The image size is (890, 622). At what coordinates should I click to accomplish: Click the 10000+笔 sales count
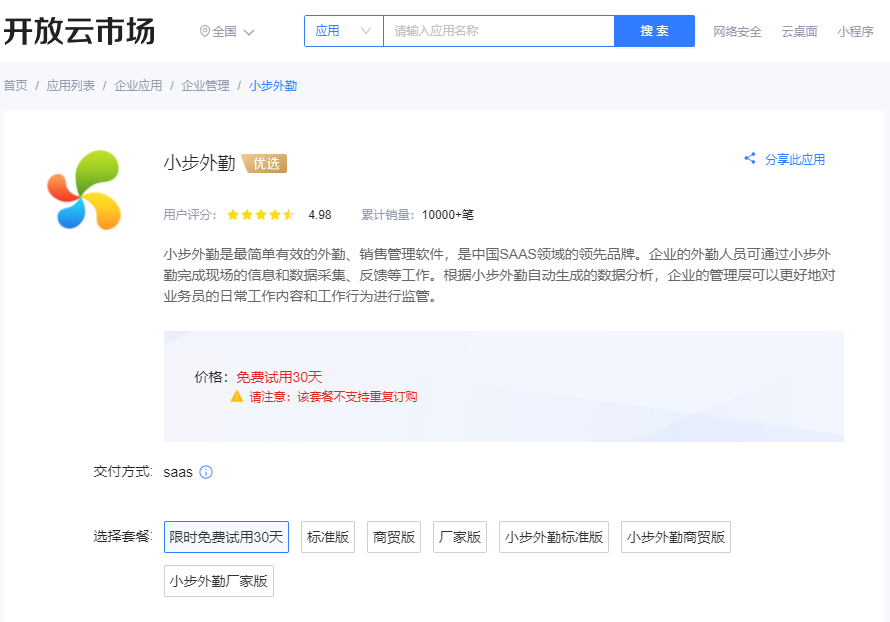(448, 215)
